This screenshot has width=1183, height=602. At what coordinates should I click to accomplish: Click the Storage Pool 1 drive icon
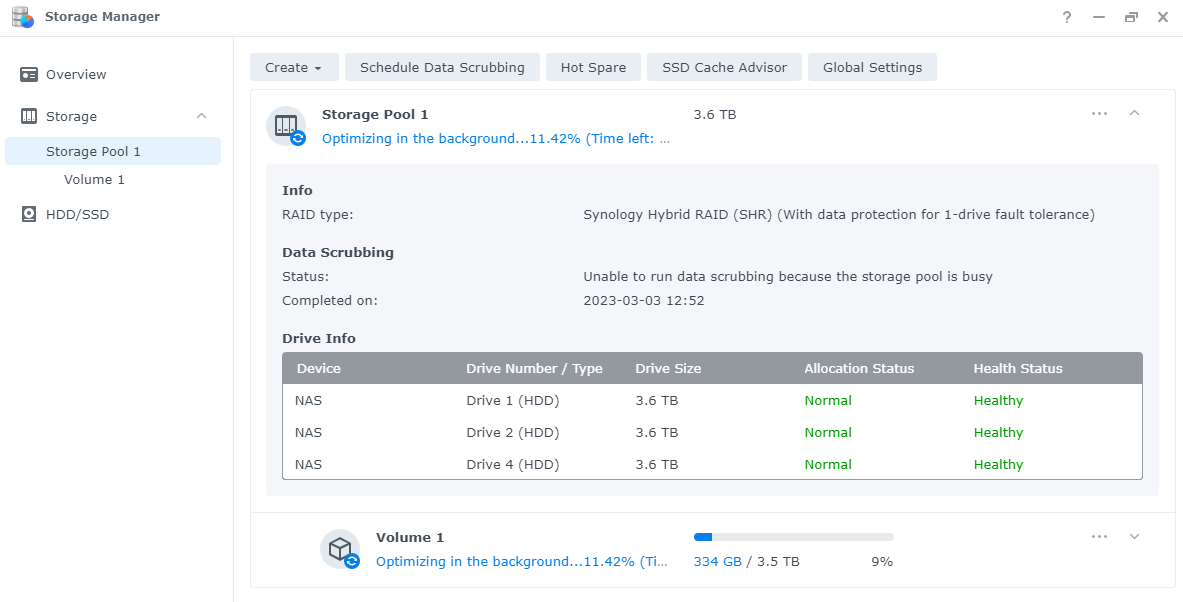coord(286,126)
